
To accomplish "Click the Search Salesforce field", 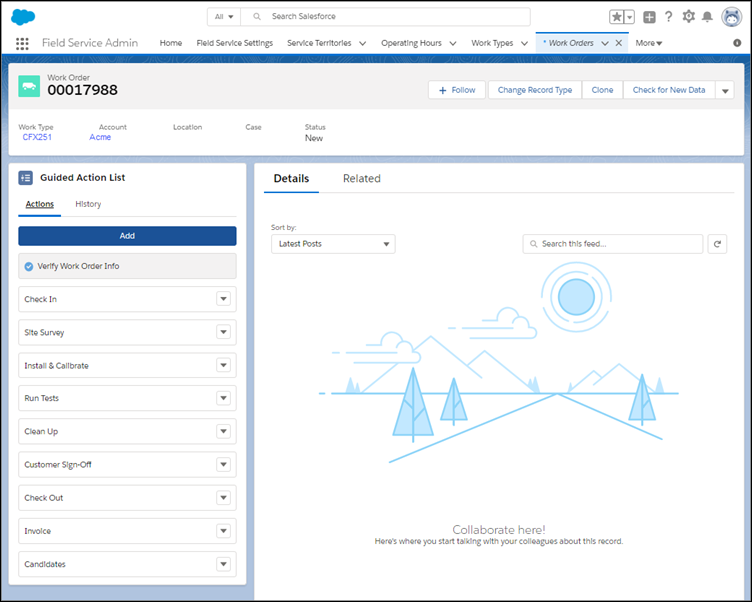I will [386, 16].
